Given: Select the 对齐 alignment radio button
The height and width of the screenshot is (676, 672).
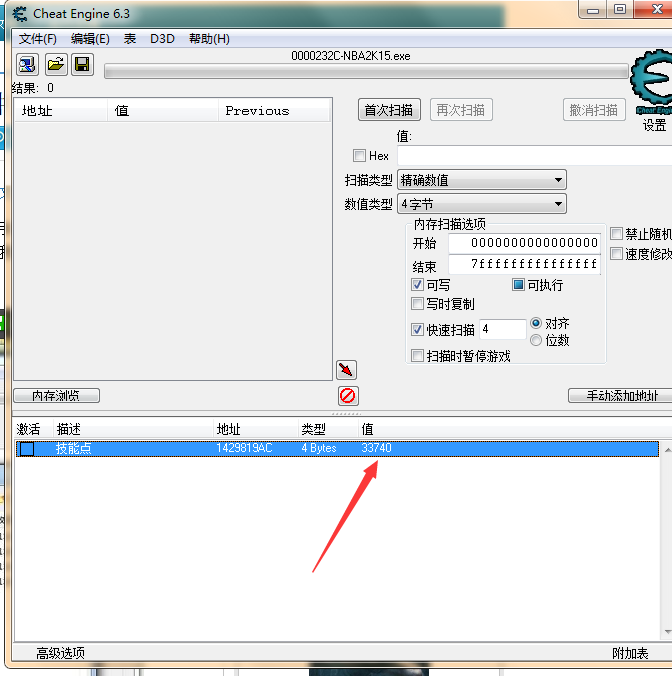Looking at the screenshot, I should (x=536, y=323).
